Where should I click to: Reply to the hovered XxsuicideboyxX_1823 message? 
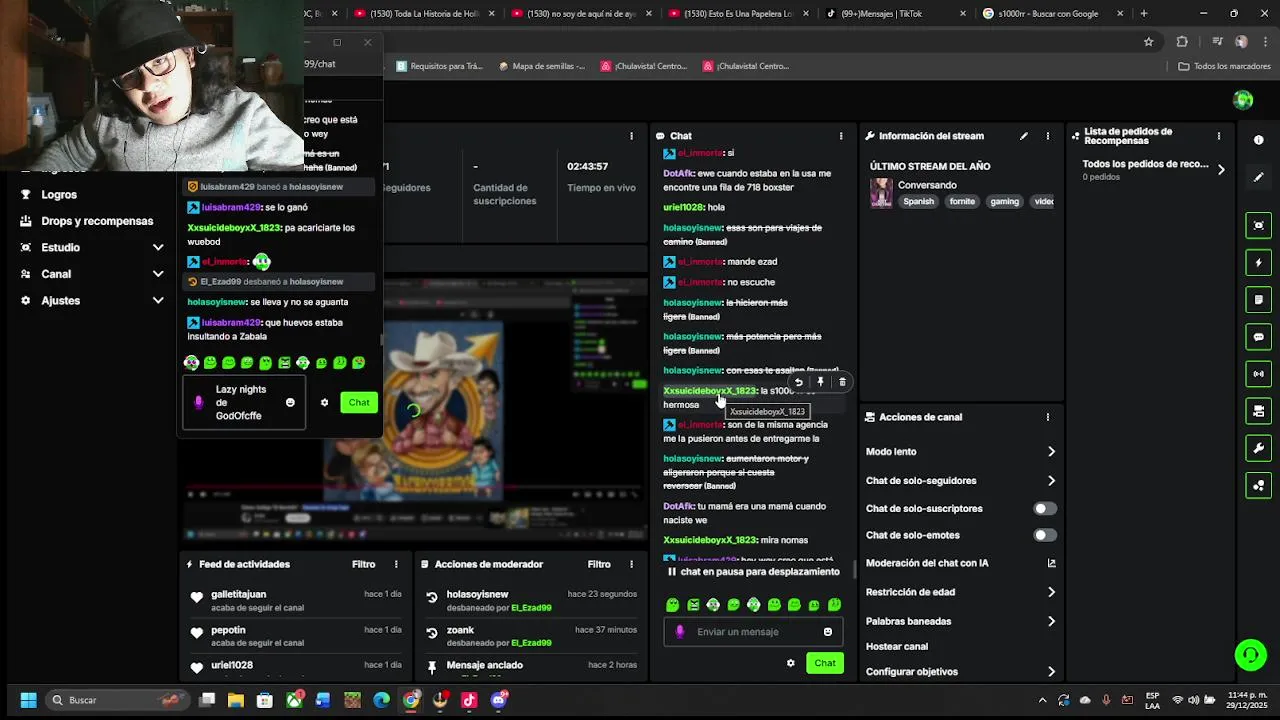coord(798,382)
